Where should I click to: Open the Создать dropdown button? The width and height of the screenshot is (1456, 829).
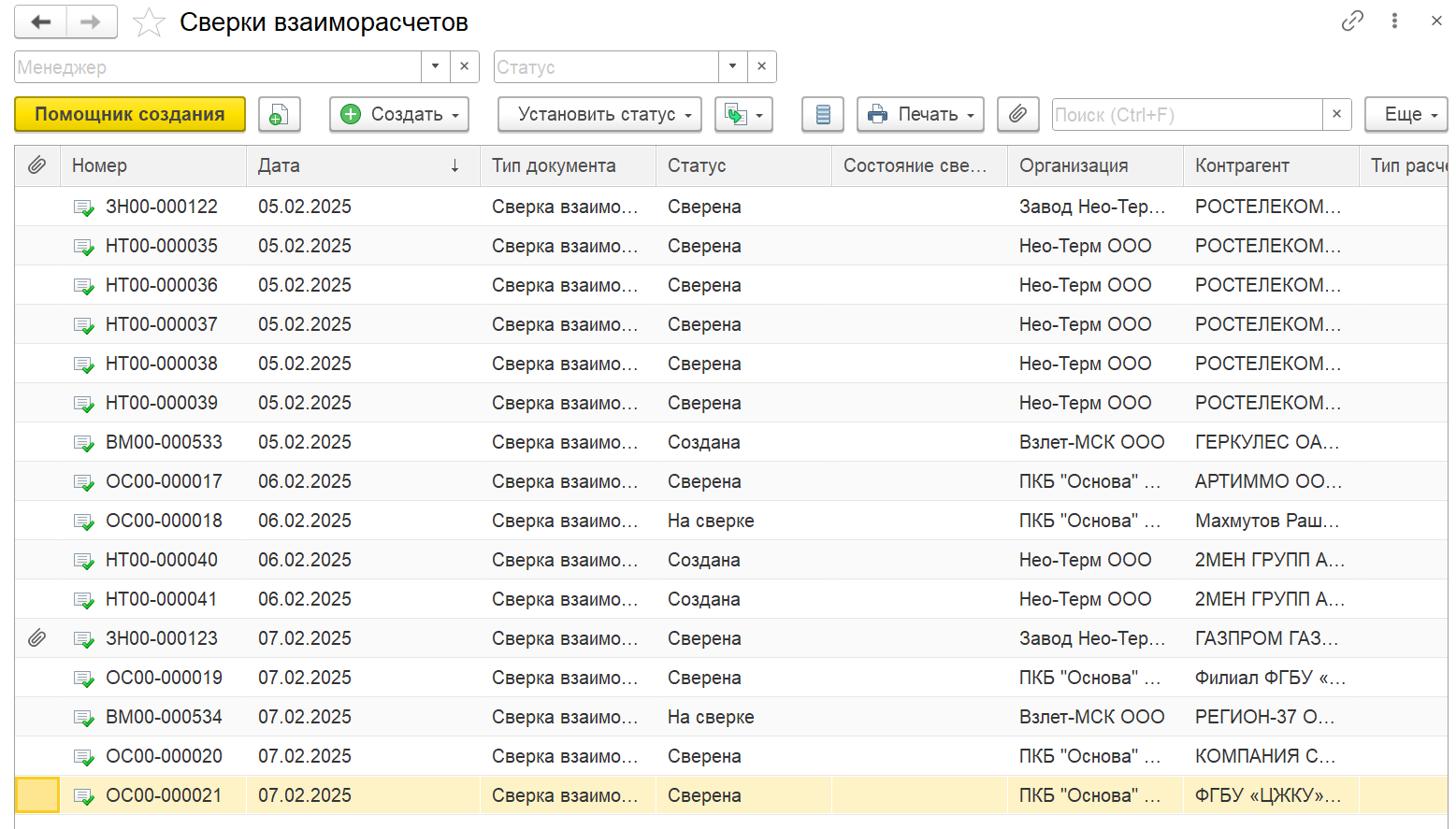coord(399,114)
